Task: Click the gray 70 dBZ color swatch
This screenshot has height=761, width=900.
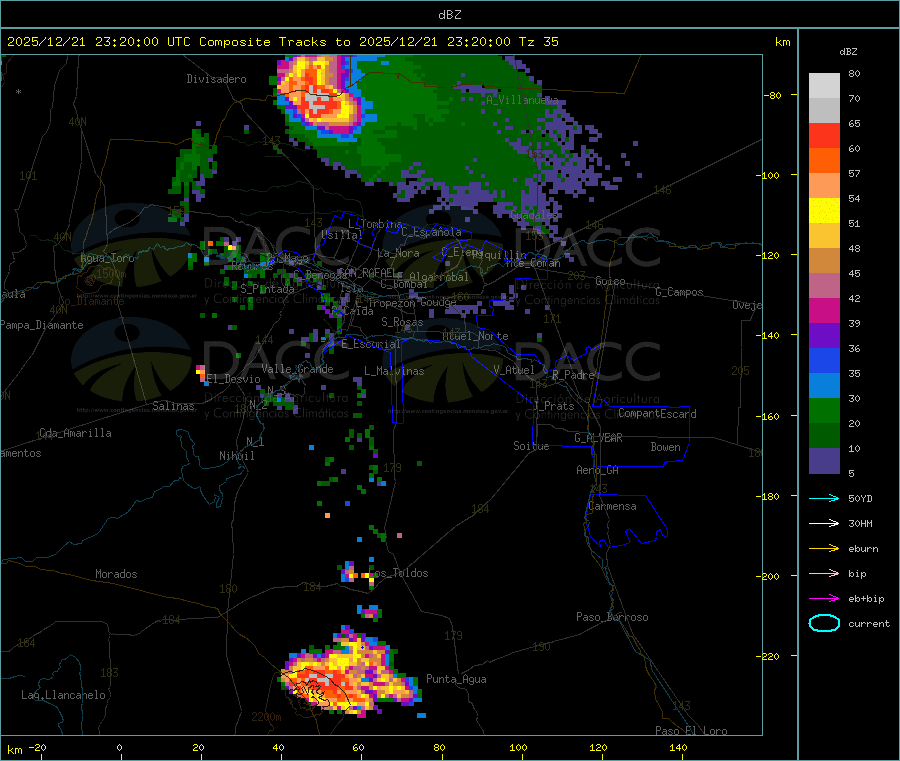Action: click(x=824, y=110)
